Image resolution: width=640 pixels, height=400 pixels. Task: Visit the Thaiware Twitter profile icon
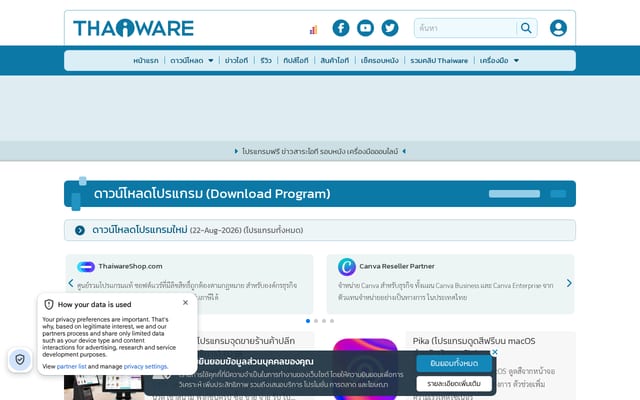click(x=390, y=28)
